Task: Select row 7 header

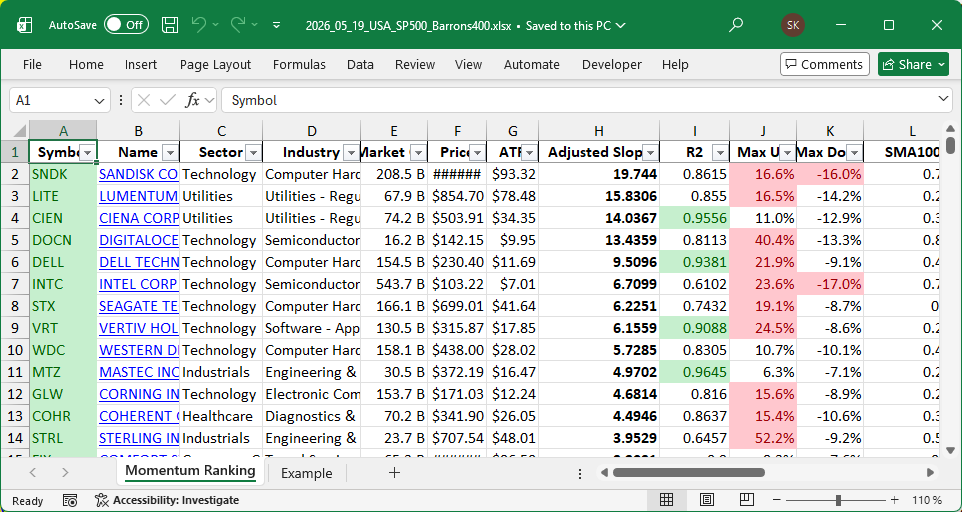Action: click(x=15, y=284)
